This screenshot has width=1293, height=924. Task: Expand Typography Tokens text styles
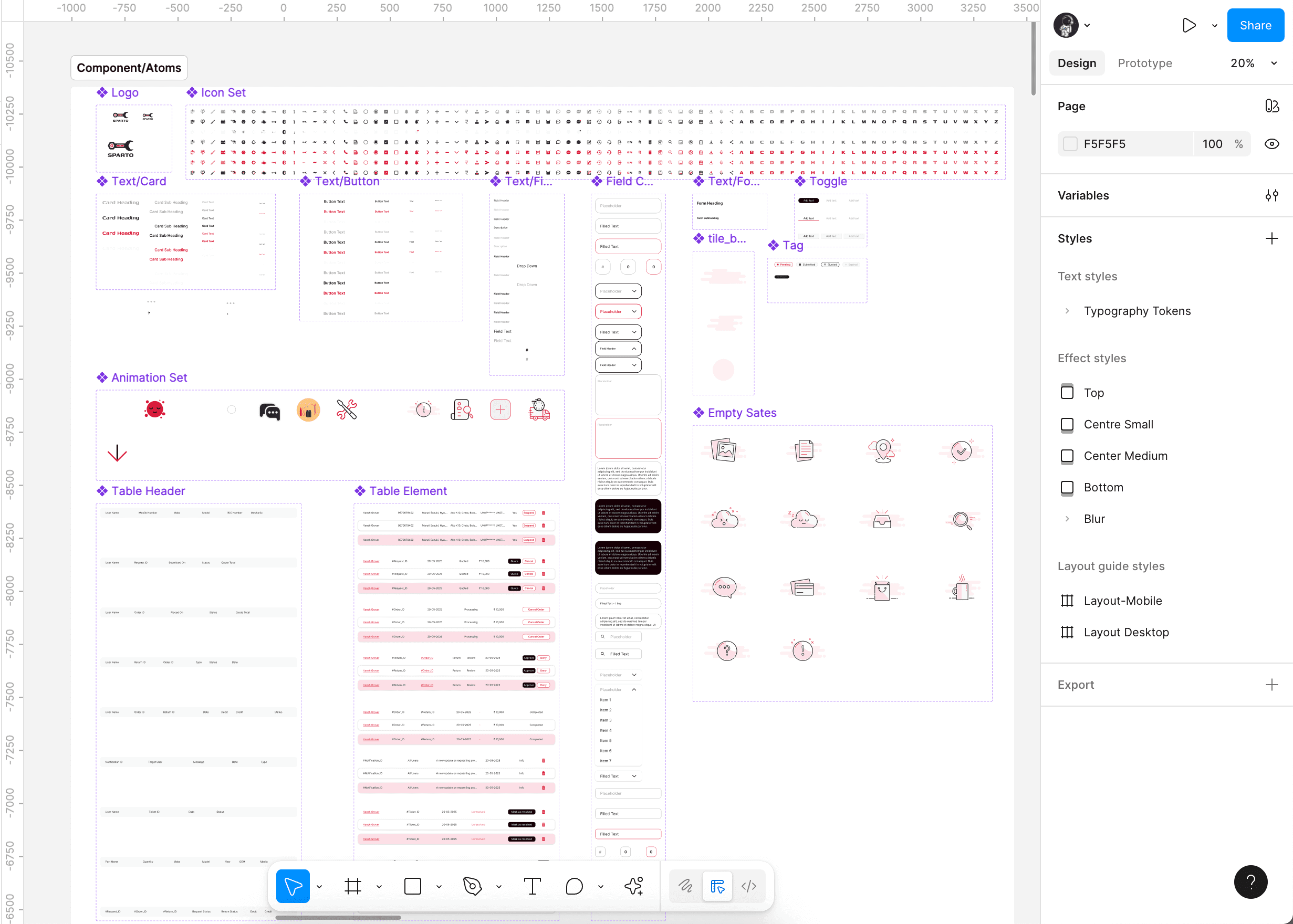[x=1067, y=311]
